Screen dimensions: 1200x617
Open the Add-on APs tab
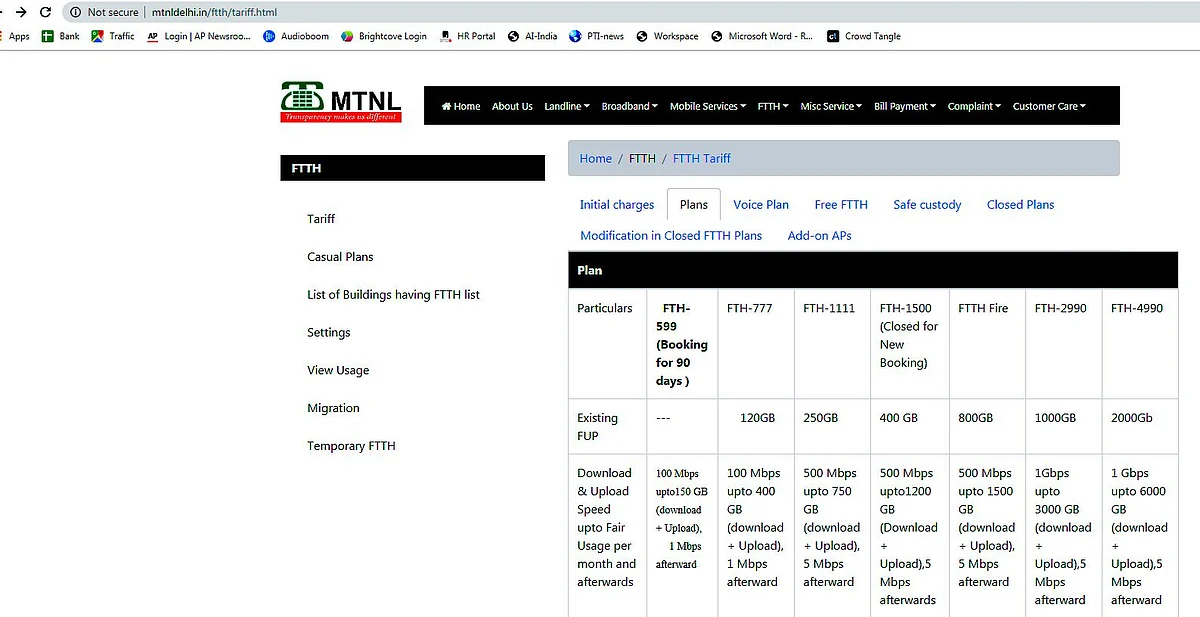pyautogui.click(x=819, y=236)
